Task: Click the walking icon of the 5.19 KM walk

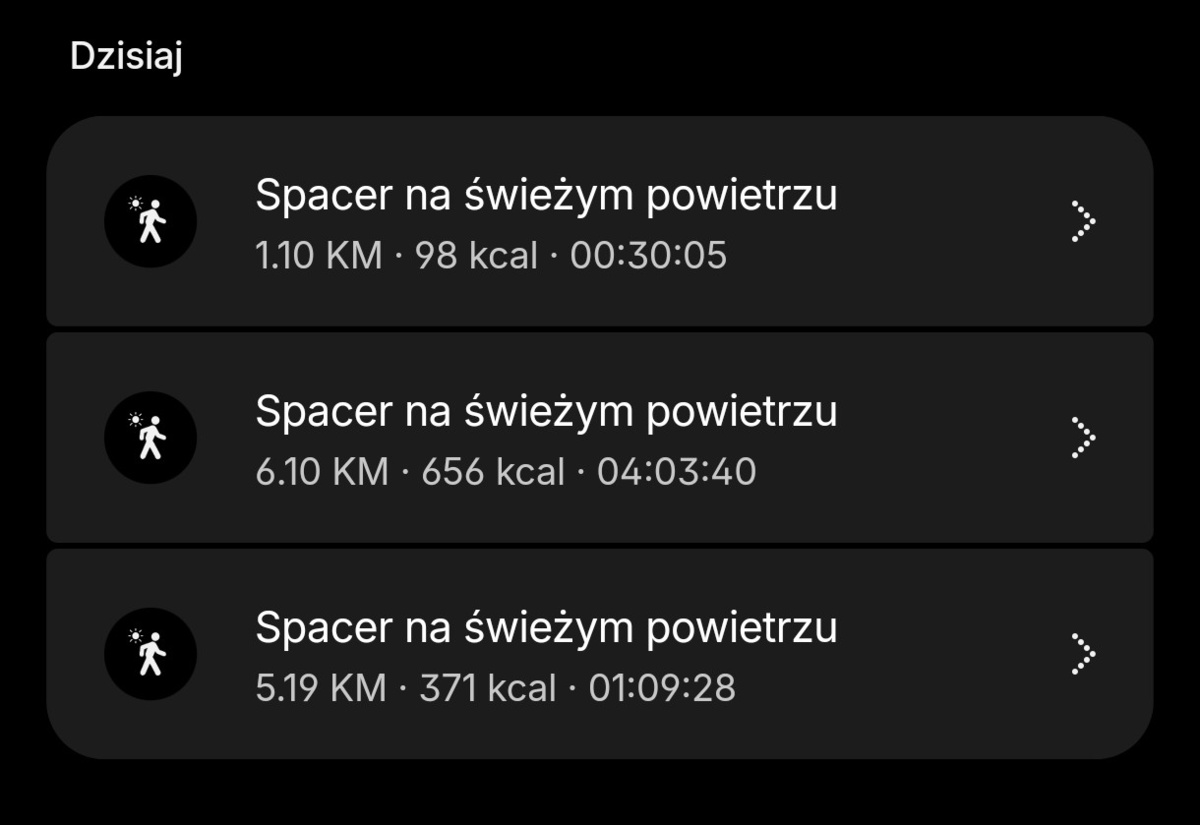Action: (x=150, y=654)
